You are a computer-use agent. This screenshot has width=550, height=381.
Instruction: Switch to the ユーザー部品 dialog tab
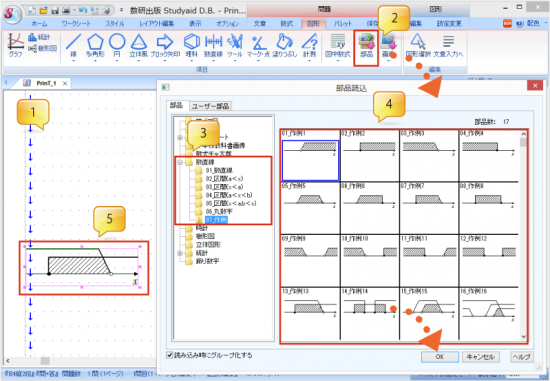pyautogui.click(x=210, y=106)
